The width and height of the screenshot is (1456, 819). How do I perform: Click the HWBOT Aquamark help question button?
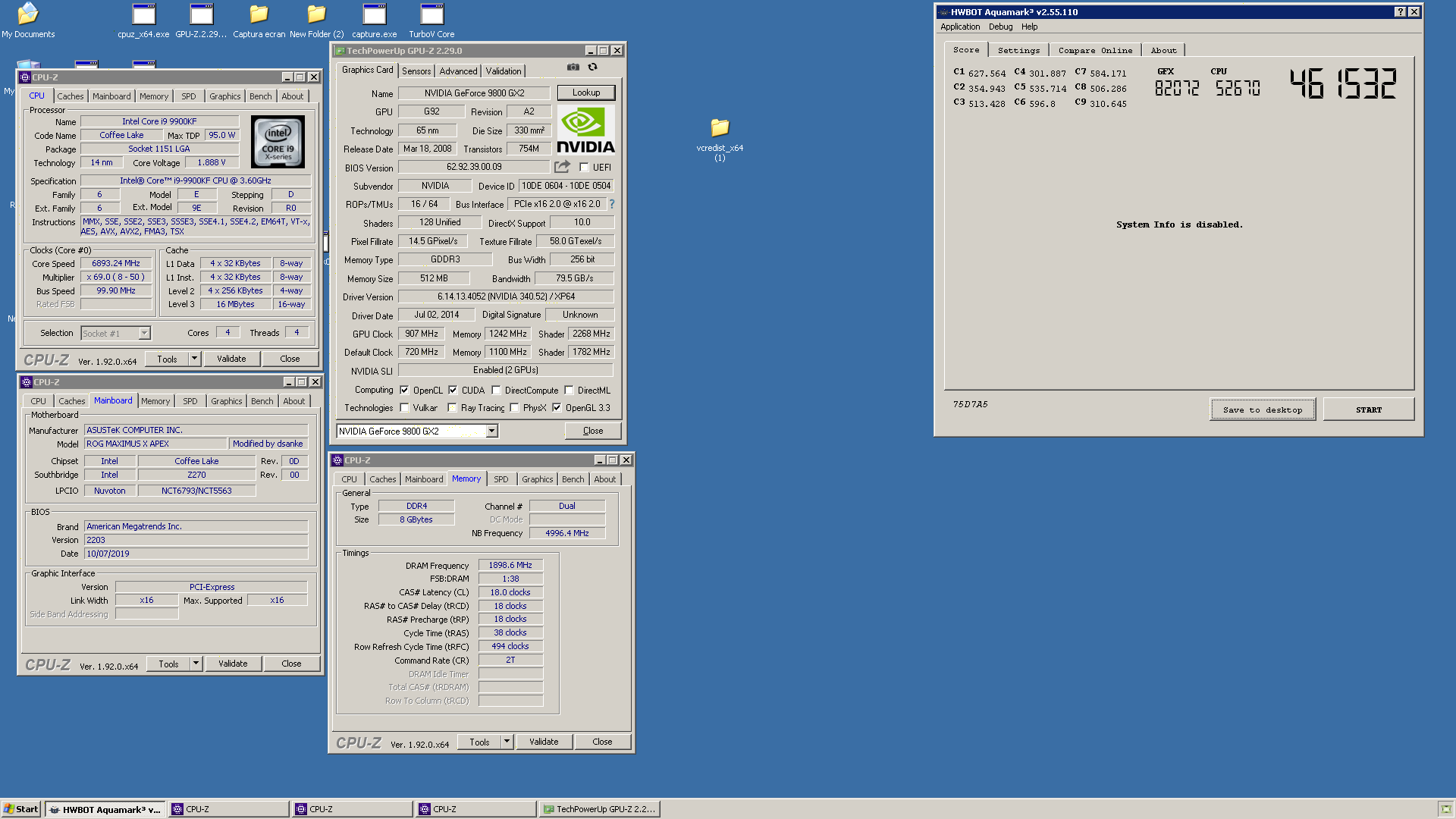coord(1400,12)
